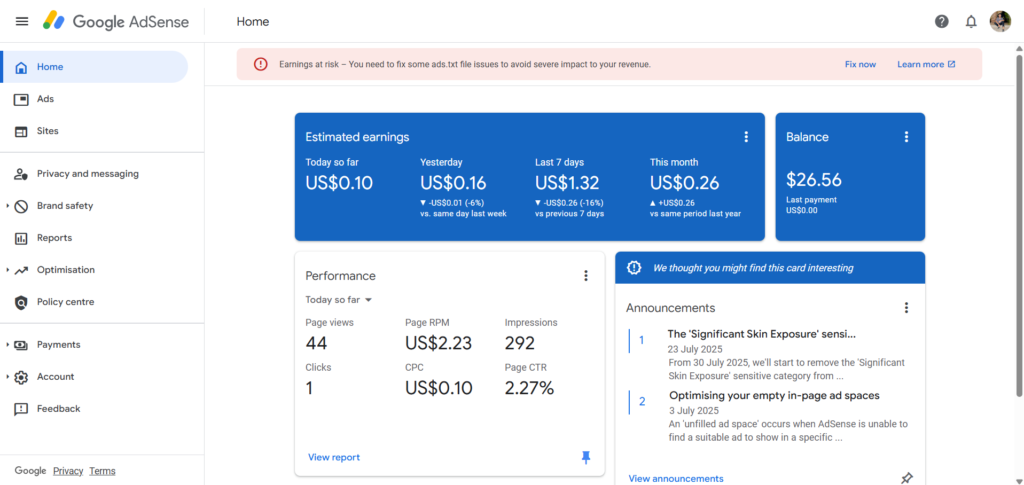Click 'View announcements' link
This screenshot has width=1024, height=485.
676,478
